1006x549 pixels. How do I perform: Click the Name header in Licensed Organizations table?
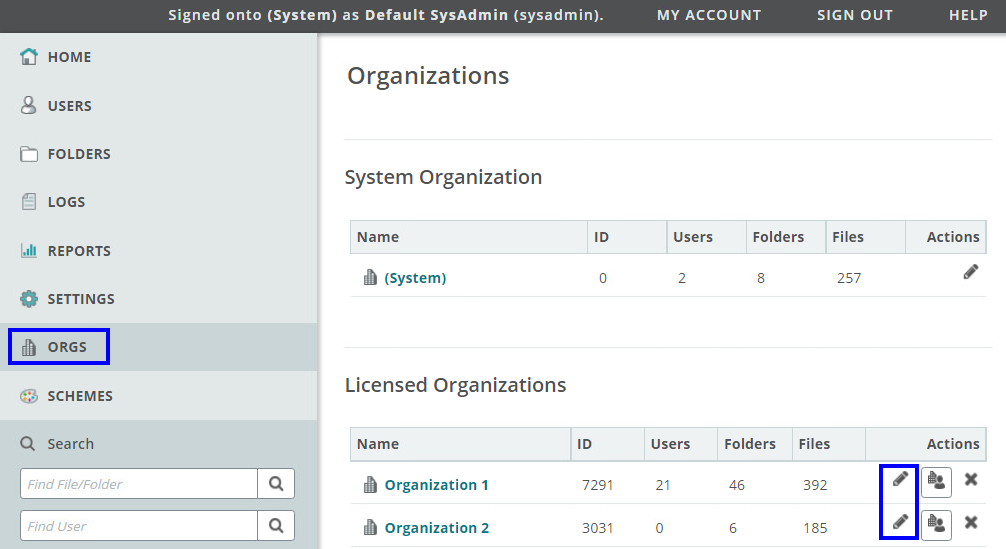click(x=378, y=444)
